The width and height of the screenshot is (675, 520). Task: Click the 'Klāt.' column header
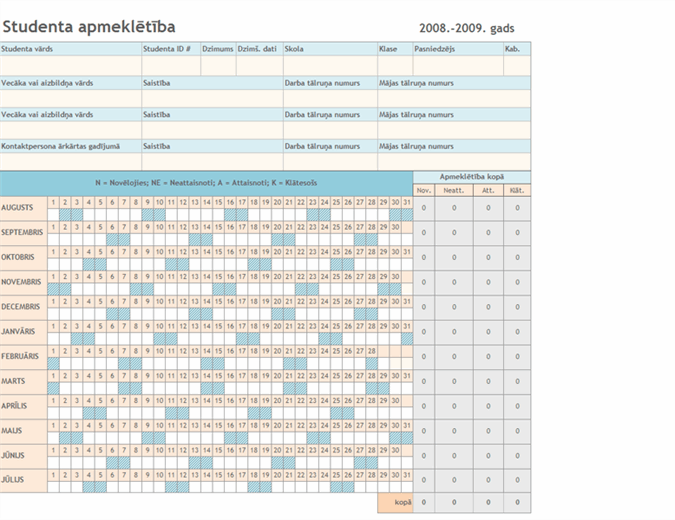tap(517, 190)
